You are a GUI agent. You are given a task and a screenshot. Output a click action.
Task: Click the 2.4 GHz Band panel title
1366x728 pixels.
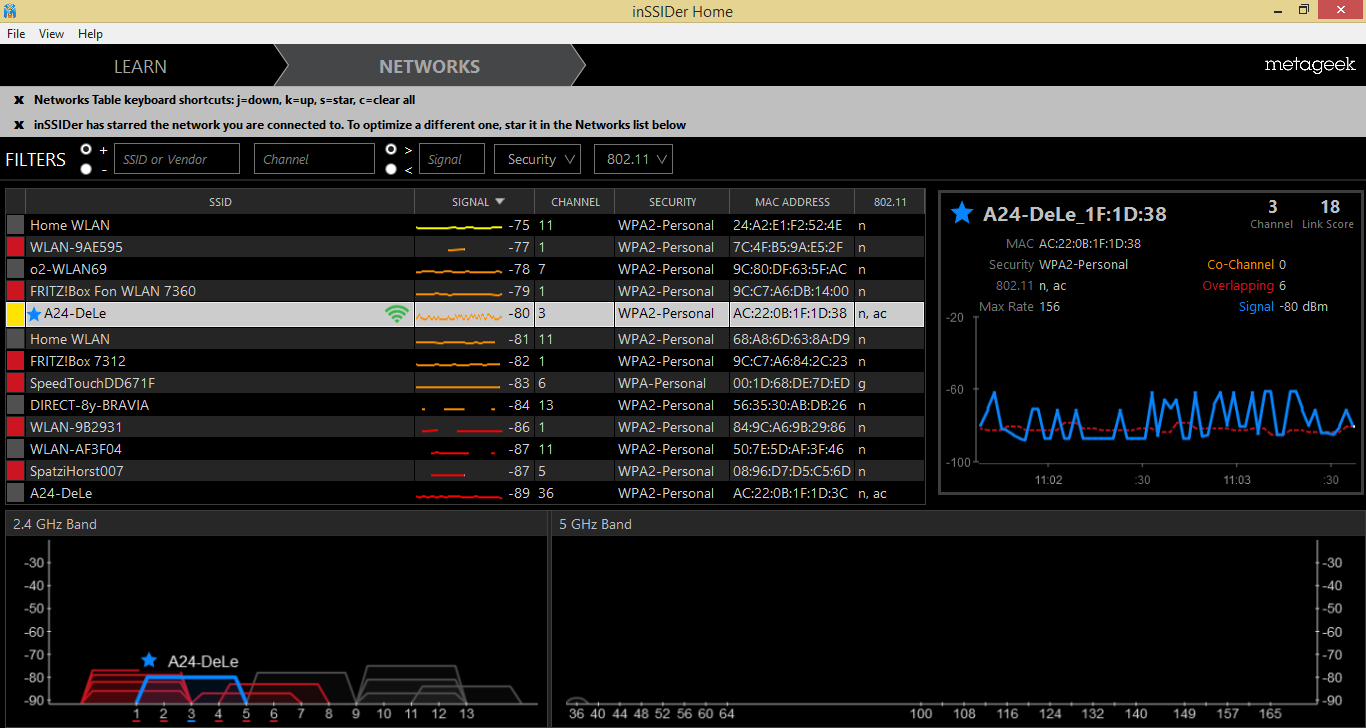pos(55,524)
